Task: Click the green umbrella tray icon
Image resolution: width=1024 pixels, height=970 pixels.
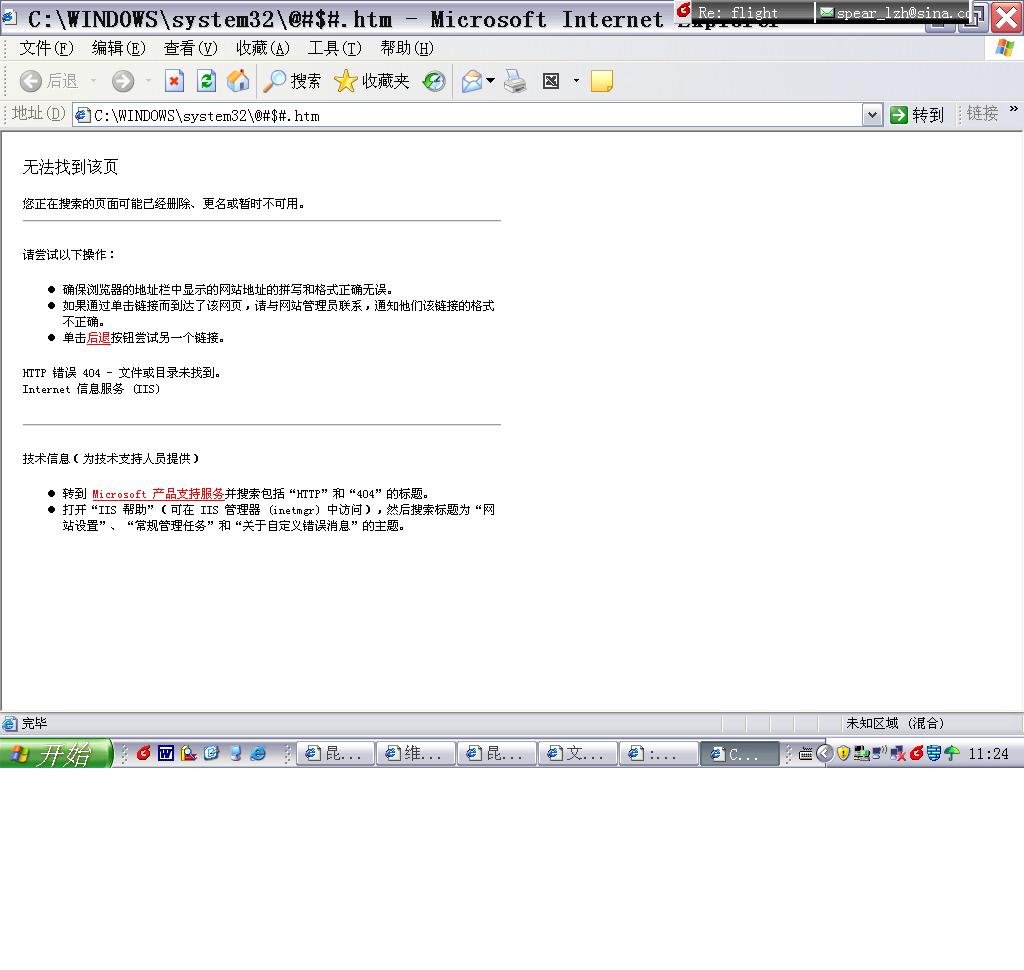Action: (x=952, y=754)
